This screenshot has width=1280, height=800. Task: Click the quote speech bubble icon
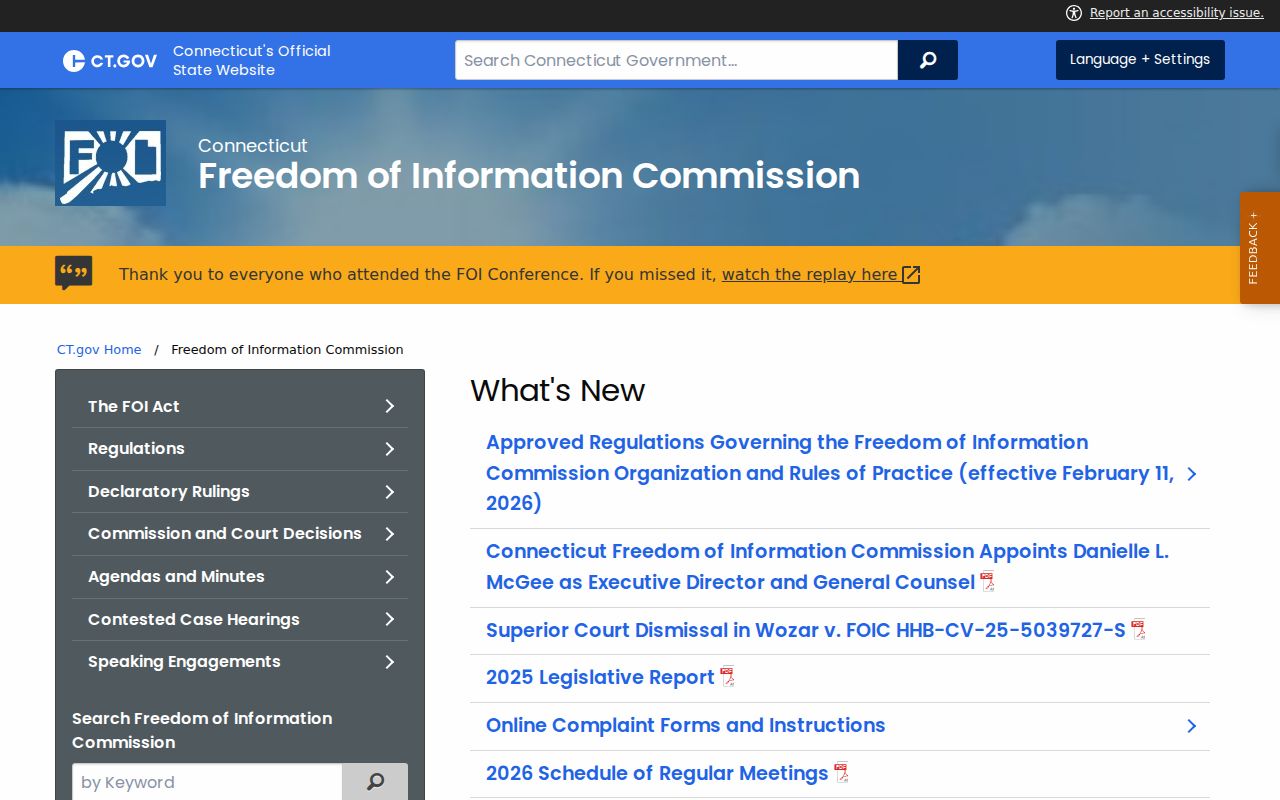click(74, 274)
